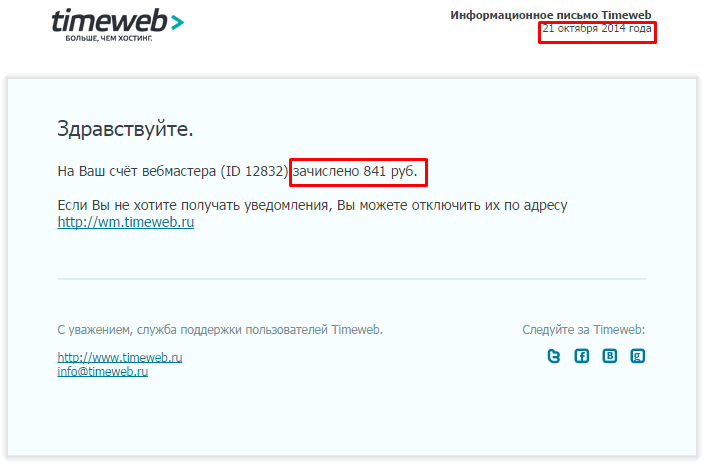Click the date '21 октября 2014 года'

(597, 28)
